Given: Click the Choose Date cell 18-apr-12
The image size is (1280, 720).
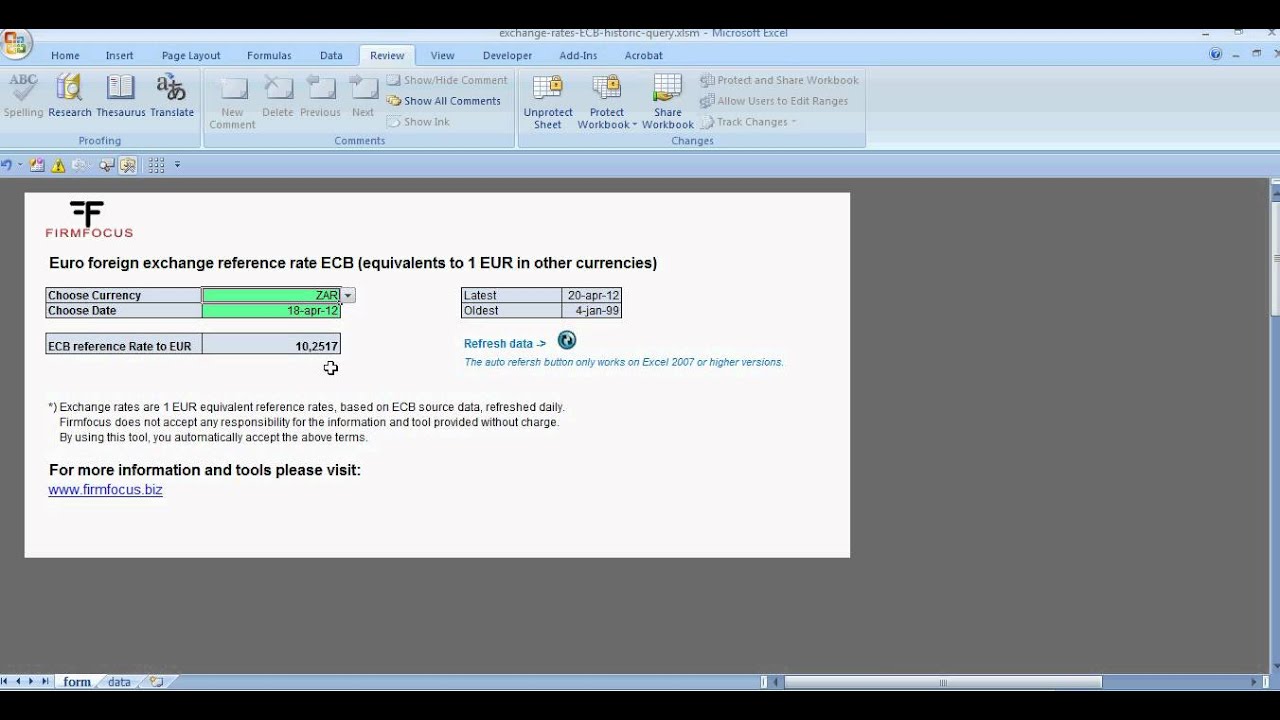Looking at the screenshot, I should pos(271,311).
